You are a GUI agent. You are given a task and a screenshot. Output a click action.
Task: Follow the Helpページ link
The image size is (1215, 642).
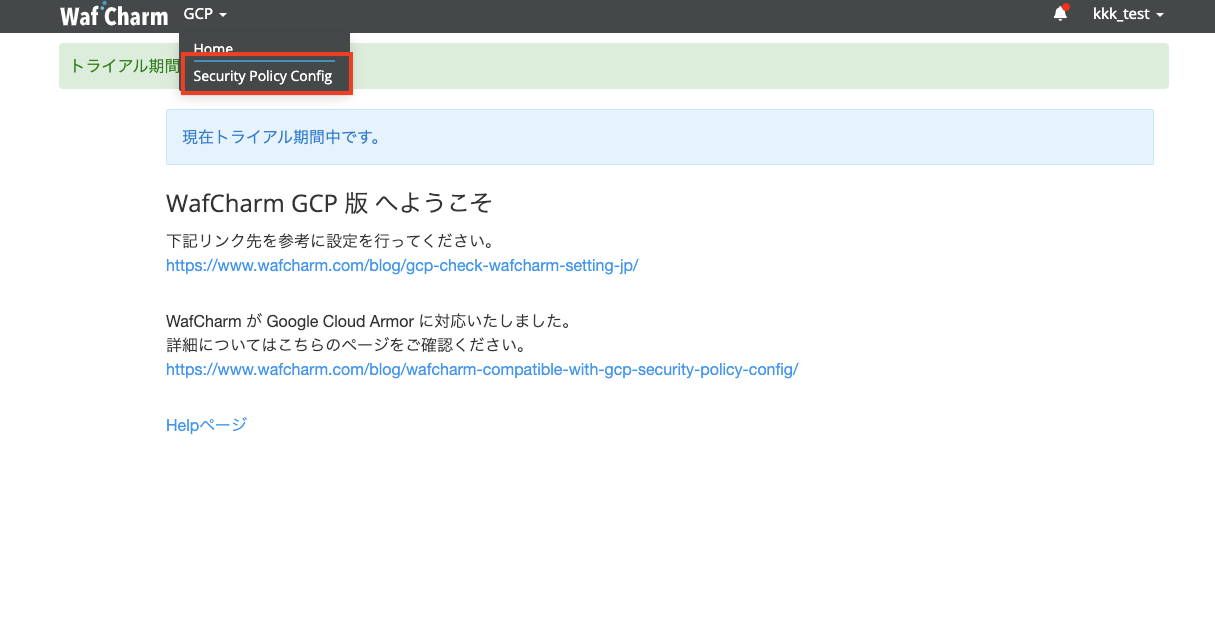(x=206, y=425)
